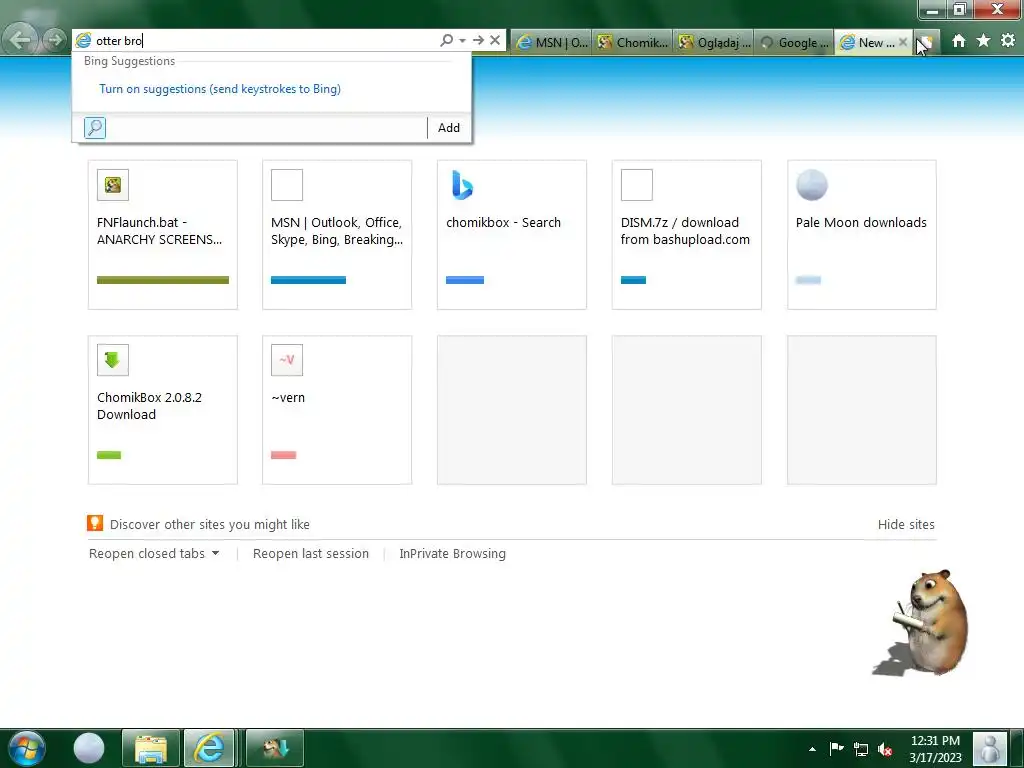Show hidden tray icons arrow
The height and width of the screenshot is (768, 1024).
[x=812, y=749]
